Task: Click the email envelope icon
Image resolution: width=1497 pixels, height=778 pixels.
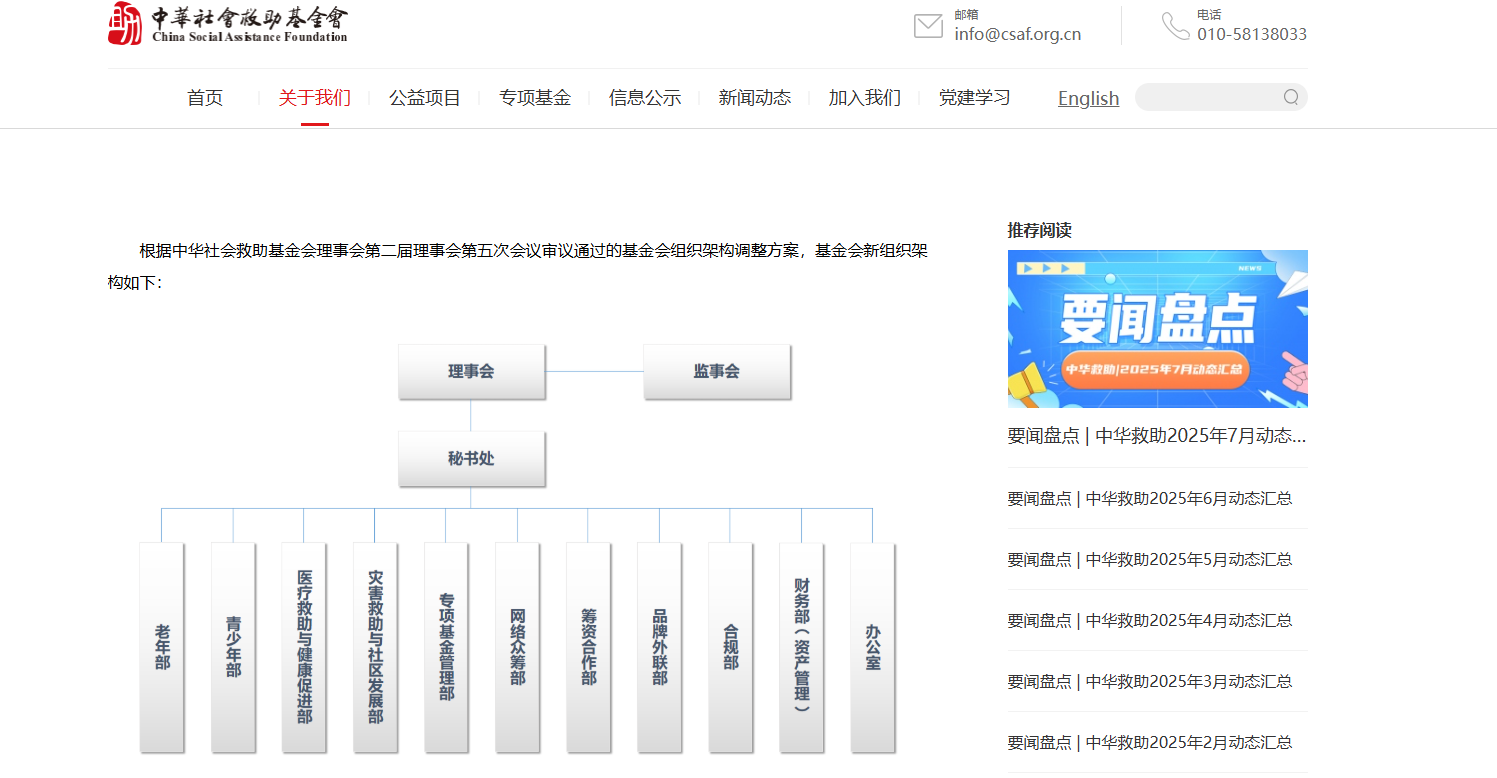Action: tap(928, 26)
